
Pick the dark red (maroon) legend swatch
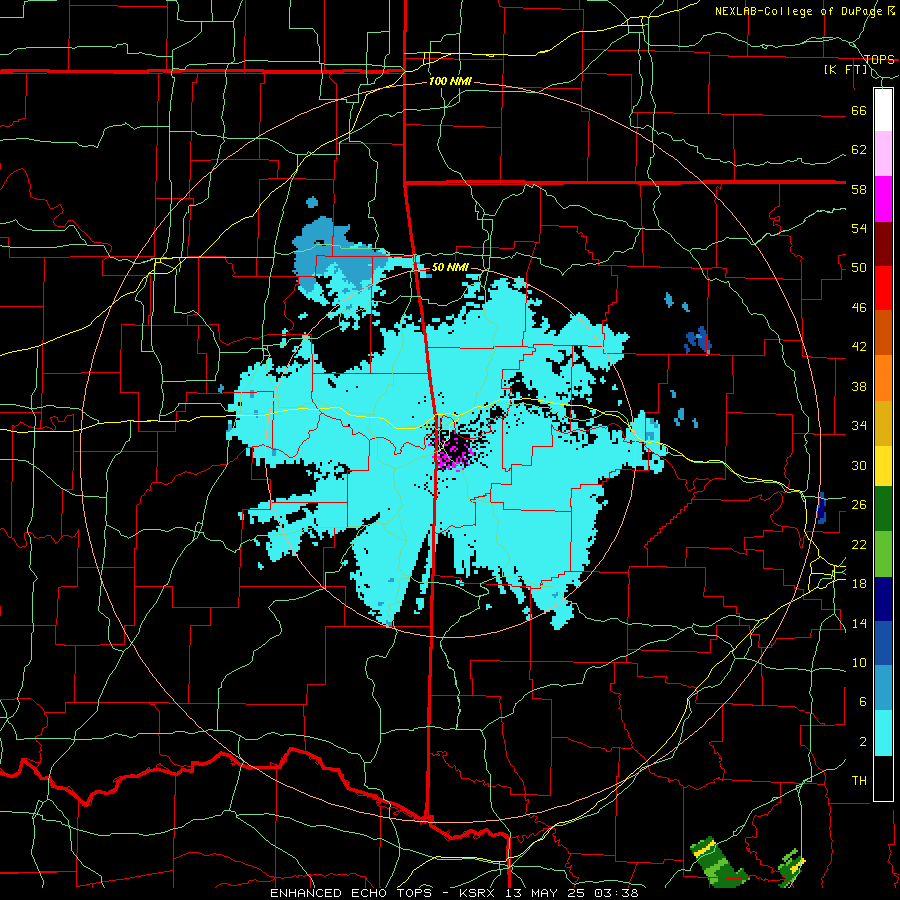click(x=883, y=244)
